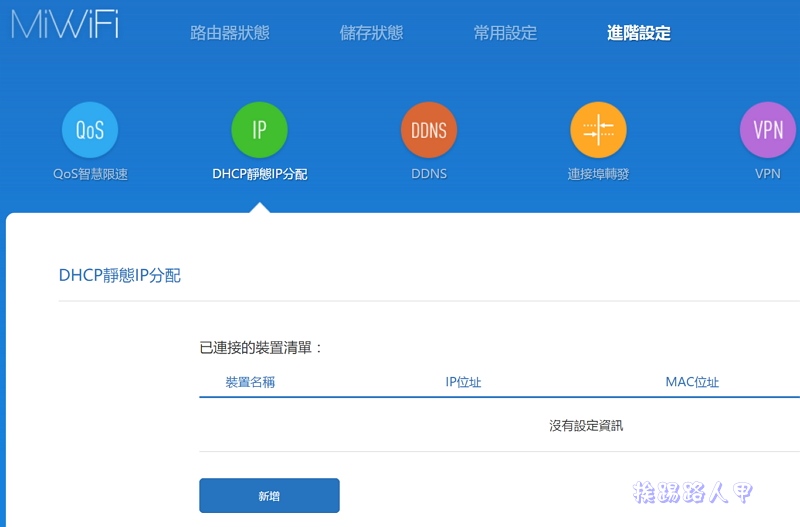Click DHCP靜態IP分配 section title

click(x=120, y=275)
